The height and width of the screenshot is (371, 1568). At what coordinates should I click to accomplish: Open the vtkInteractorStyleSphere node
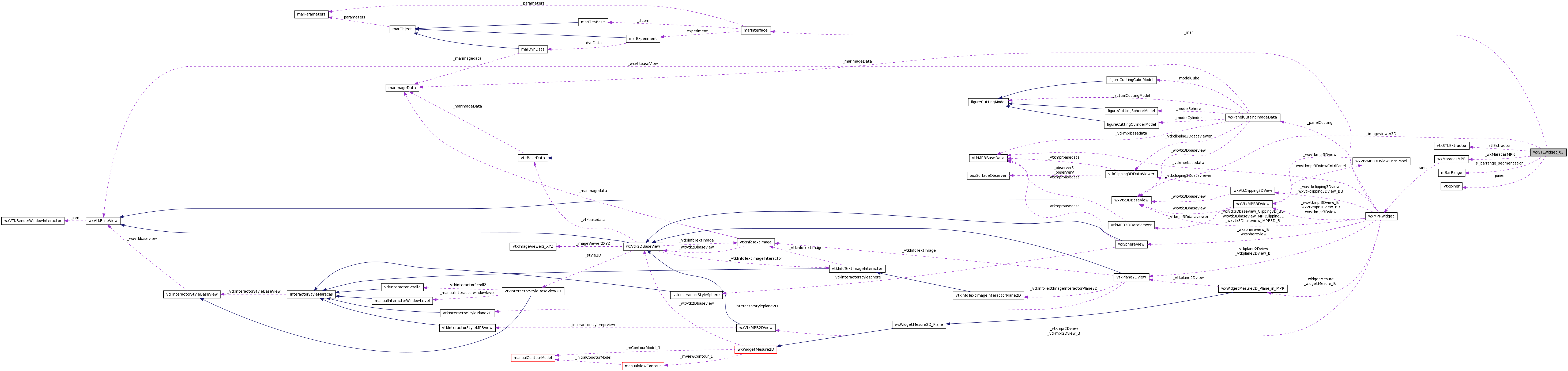point(696,295)
